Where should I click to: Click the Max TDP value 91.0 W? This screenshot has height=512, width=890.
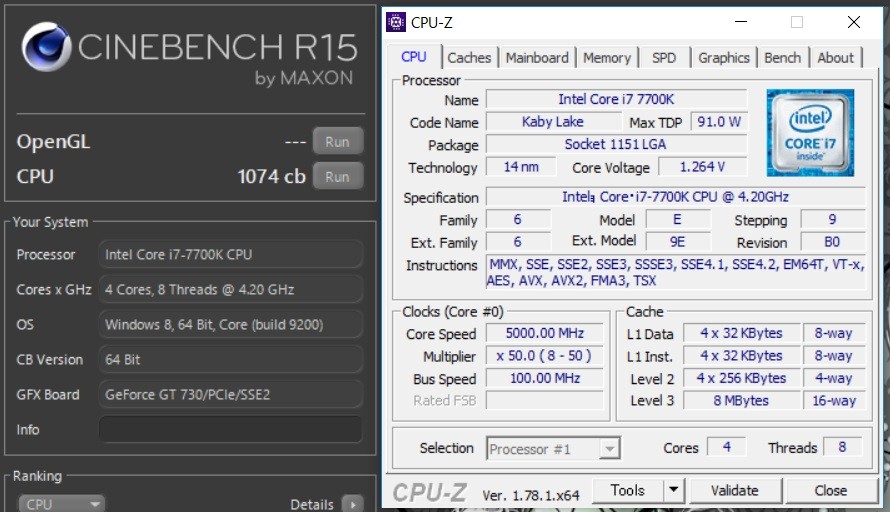coord(719,121)
